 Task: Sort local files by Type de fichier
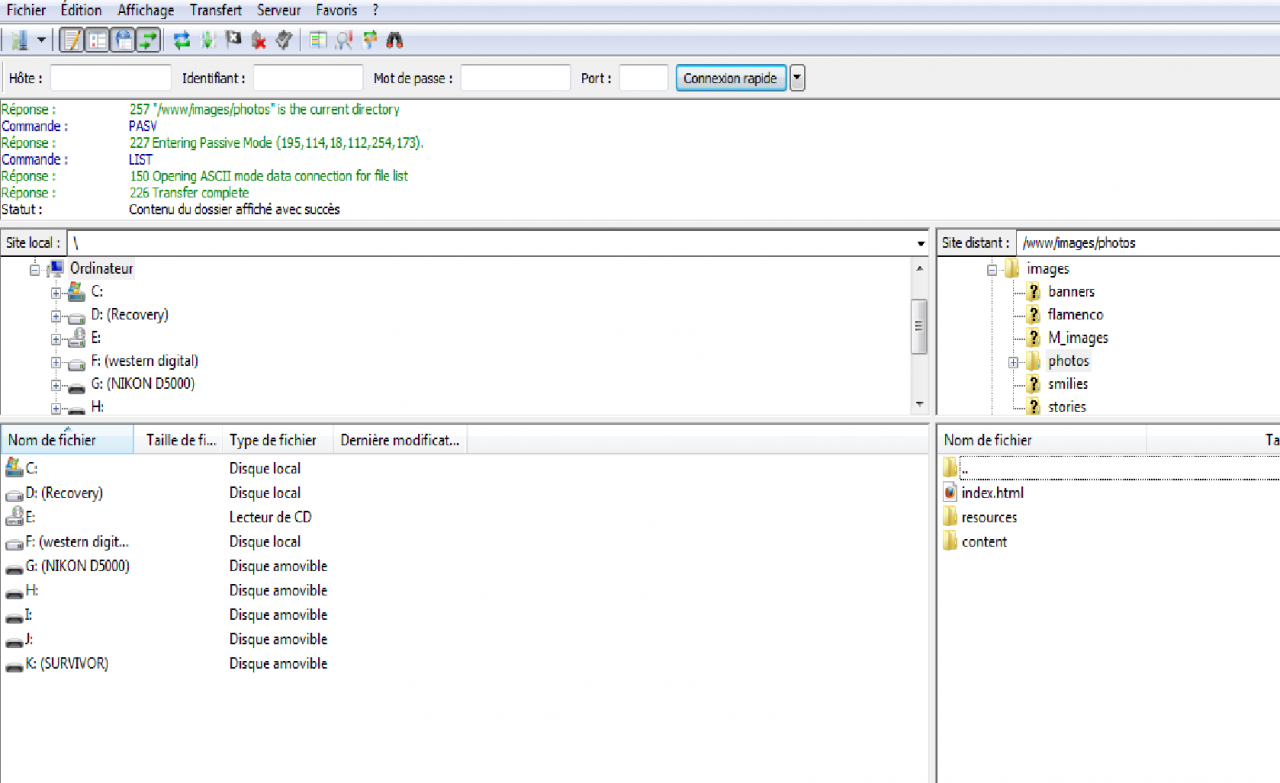click(x=273, y=440)
